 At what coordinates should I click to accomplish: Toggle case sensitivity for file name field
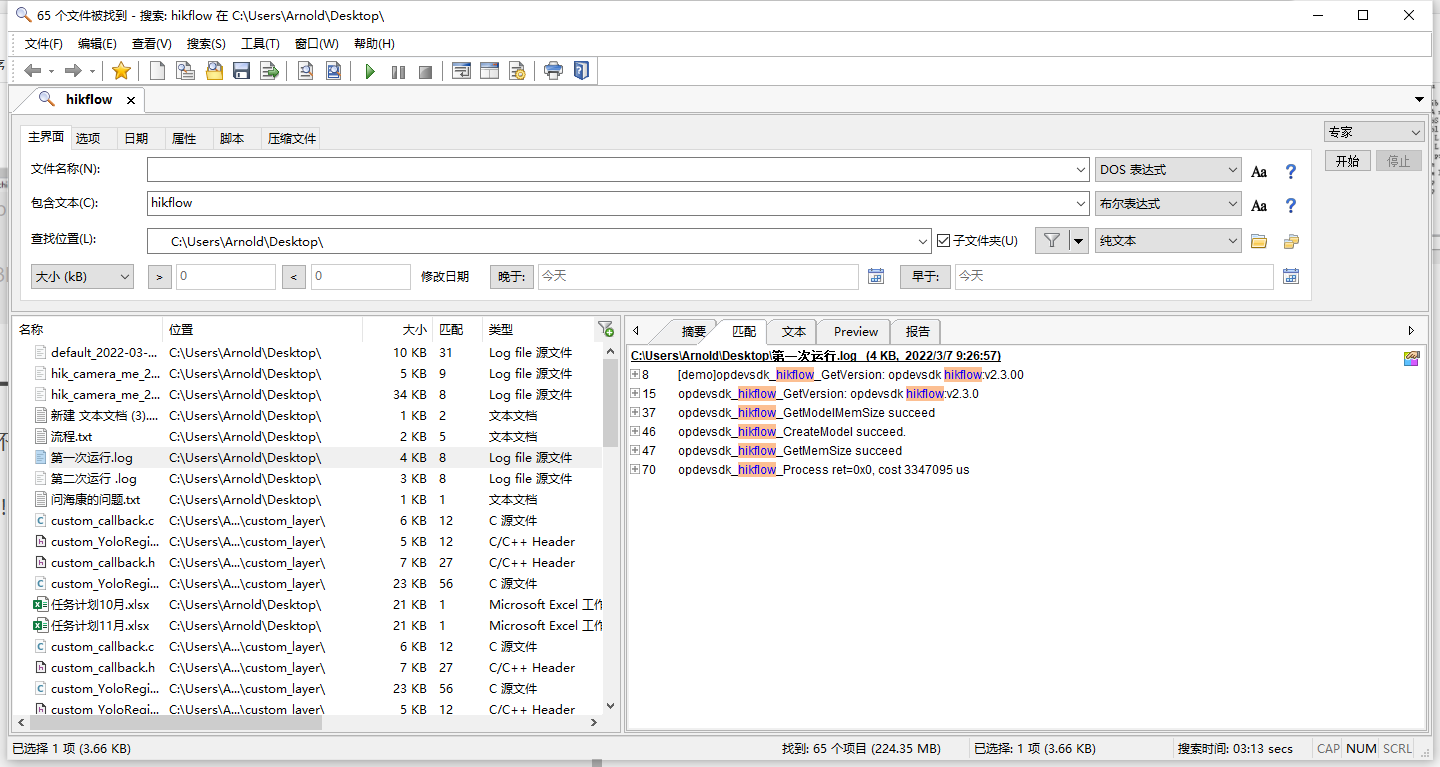1258,170
